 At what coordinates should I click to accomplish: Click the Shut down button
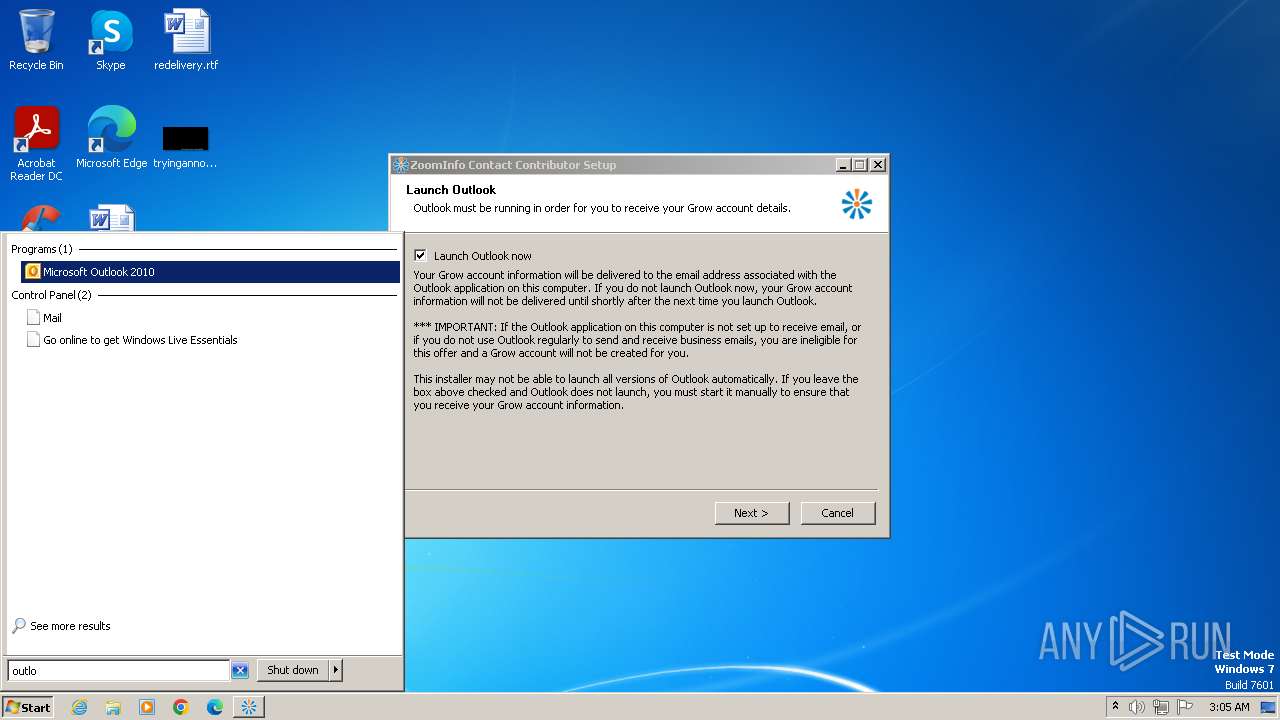point(292,670)
